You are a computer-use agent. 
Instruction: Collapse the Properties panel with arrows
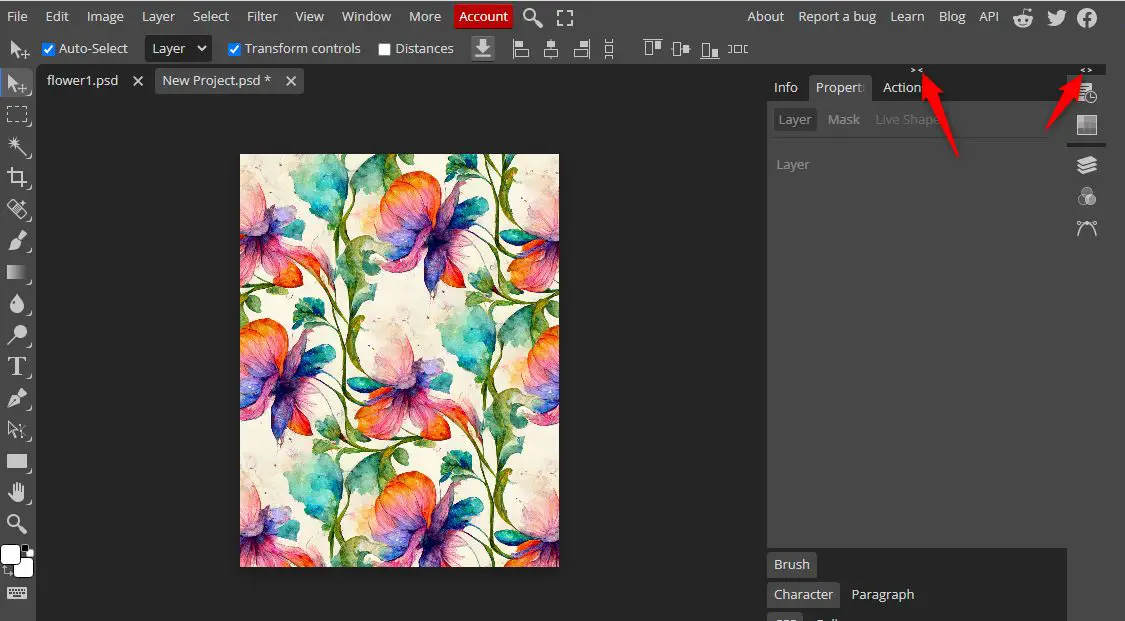[916, 70]
